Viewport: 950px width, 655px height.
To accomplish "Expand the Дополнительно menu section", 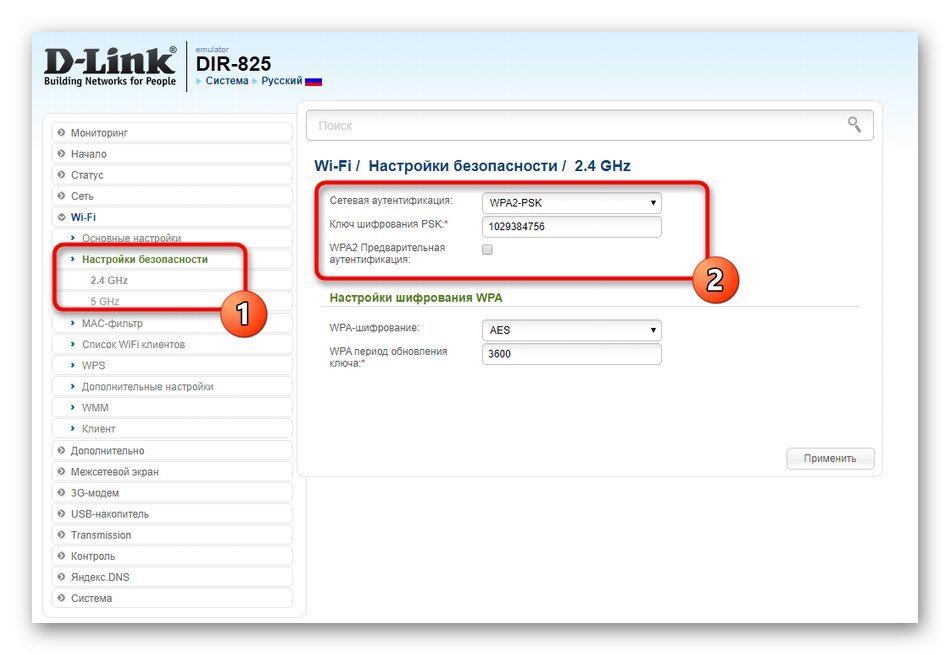I will coord(172,450).
